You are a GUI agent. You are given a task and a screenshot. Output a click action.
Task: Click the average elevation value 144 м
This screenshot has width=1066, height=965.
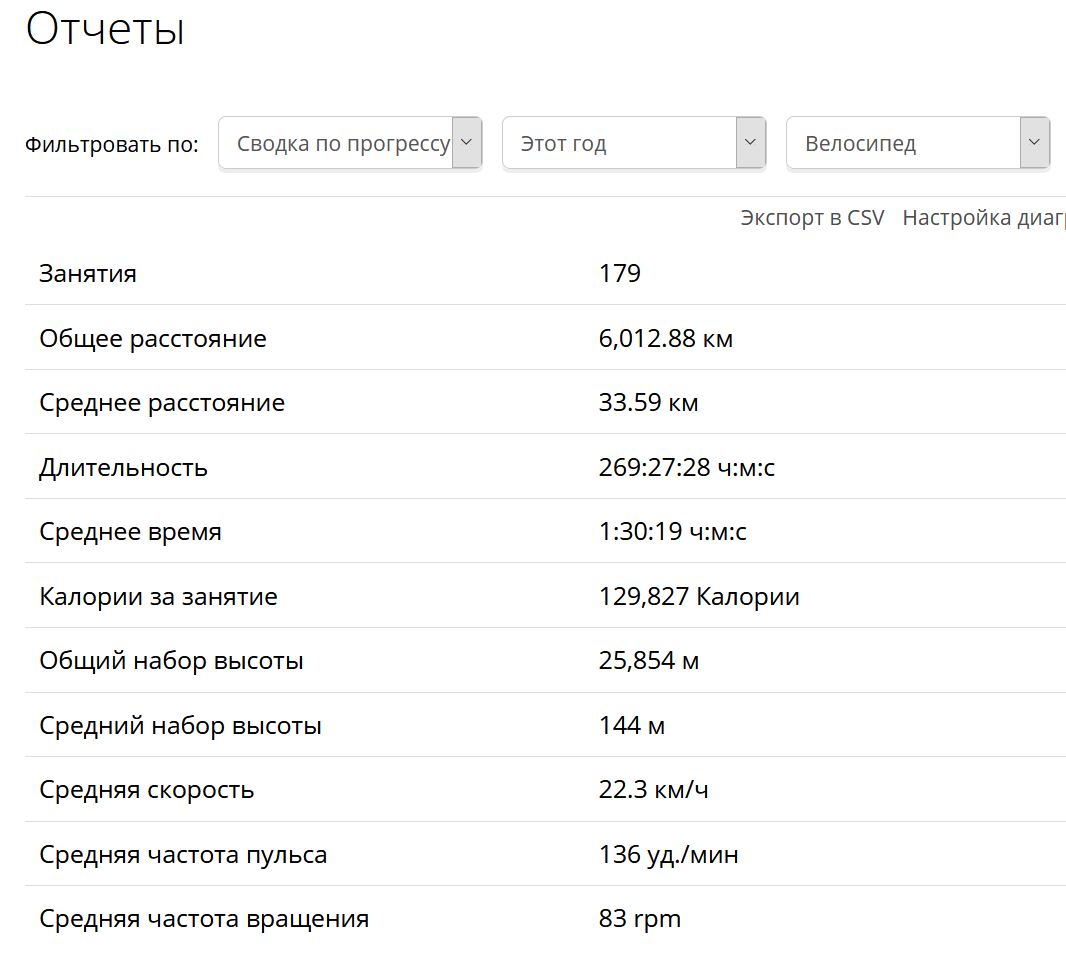tap(632, 726)
